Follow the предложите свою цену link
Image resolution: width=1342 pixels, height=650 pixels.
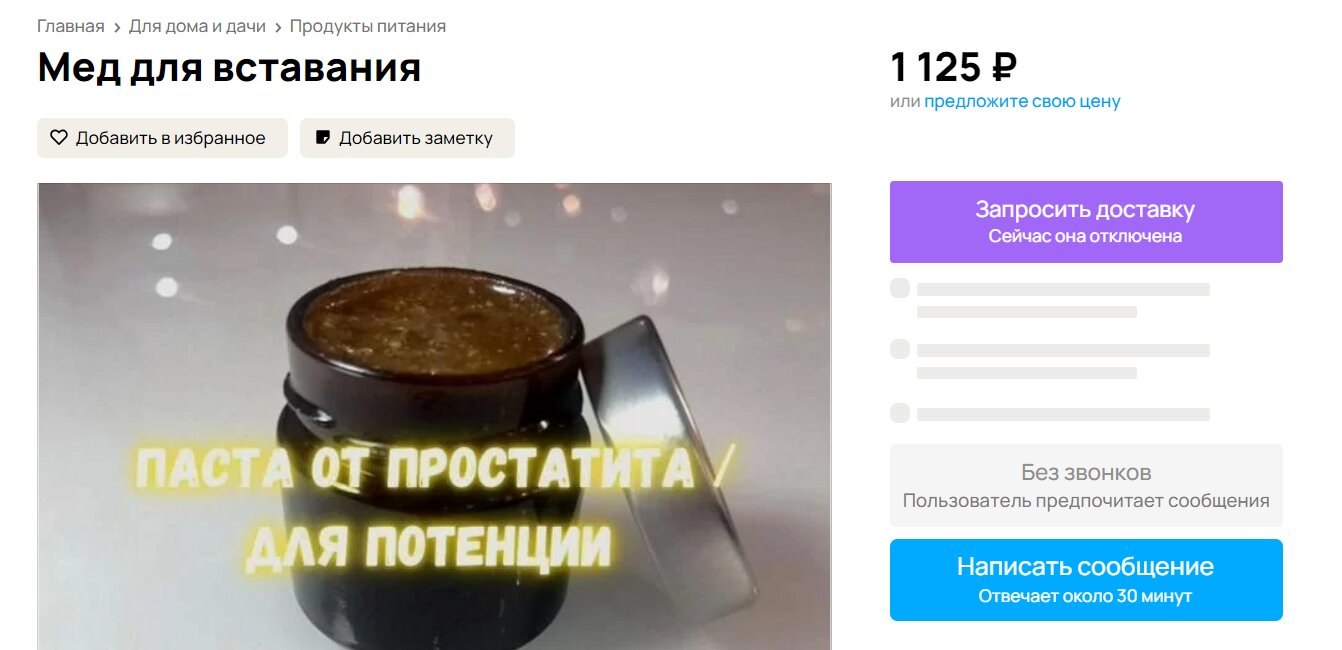coord(1022,101)
